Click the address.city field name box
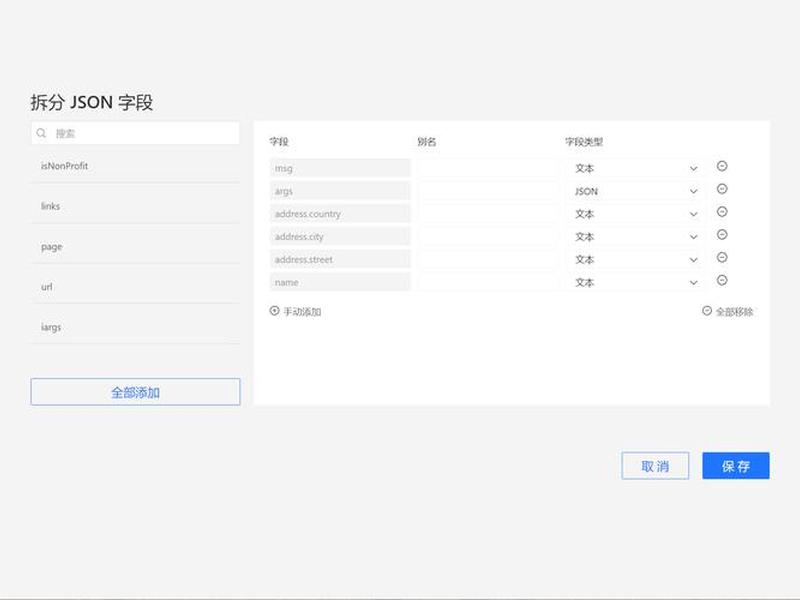Viewport: 800px width, 600px height. [x=340, y=237]
